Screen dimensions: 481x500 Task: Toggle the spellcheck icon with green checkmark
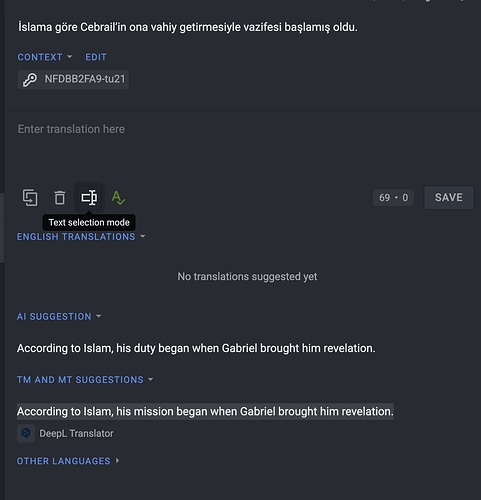click(x=118, y=198)
